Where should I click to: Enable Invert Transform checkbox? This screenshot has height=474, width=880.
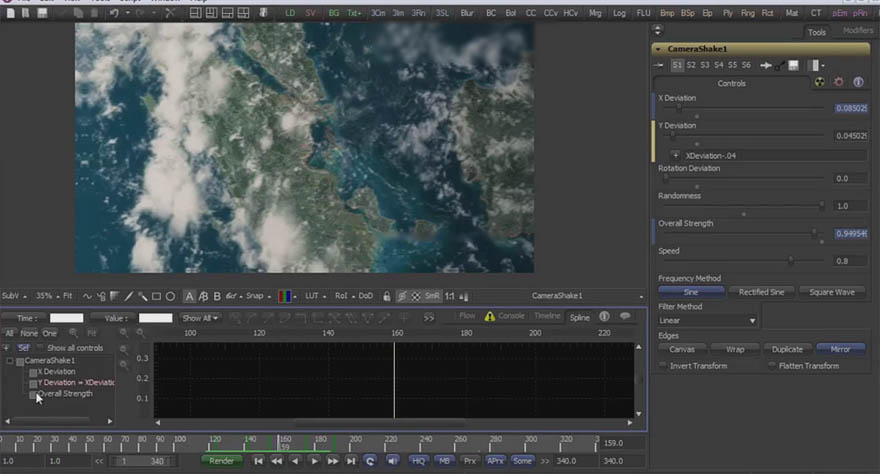(x=663, y=365)
